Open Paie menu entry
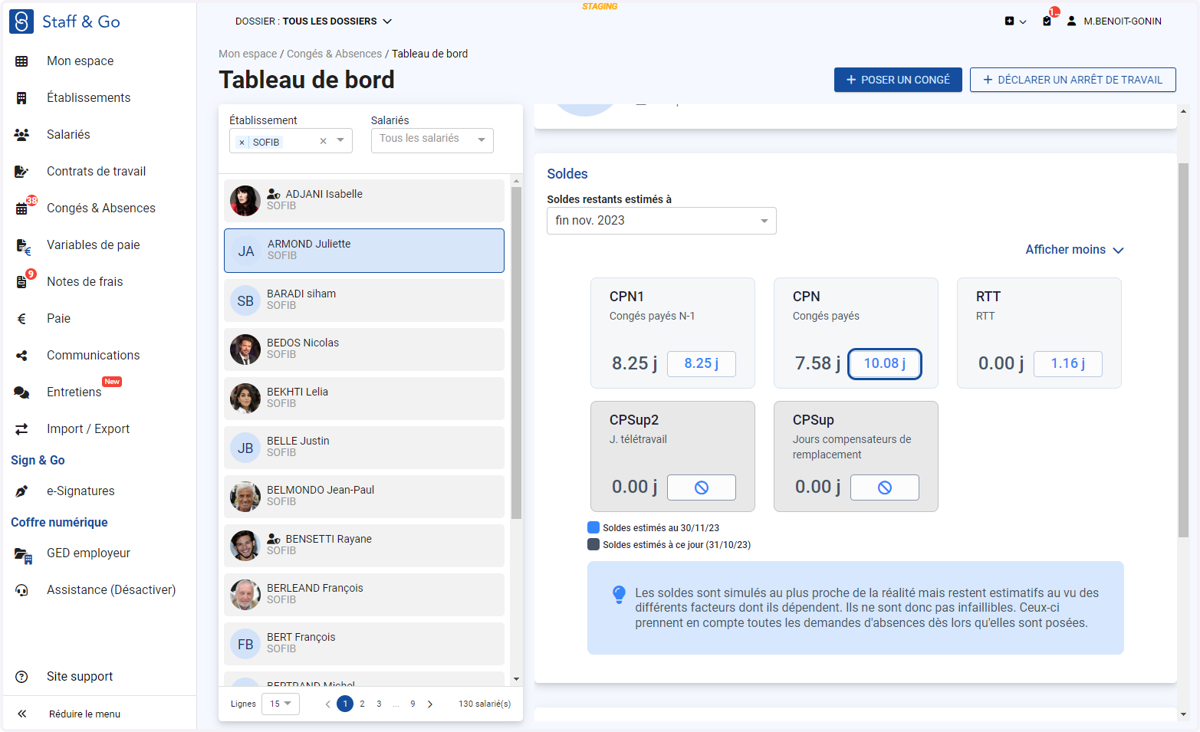This screenshot has width=1200, height=732. [x=59, y=319]
